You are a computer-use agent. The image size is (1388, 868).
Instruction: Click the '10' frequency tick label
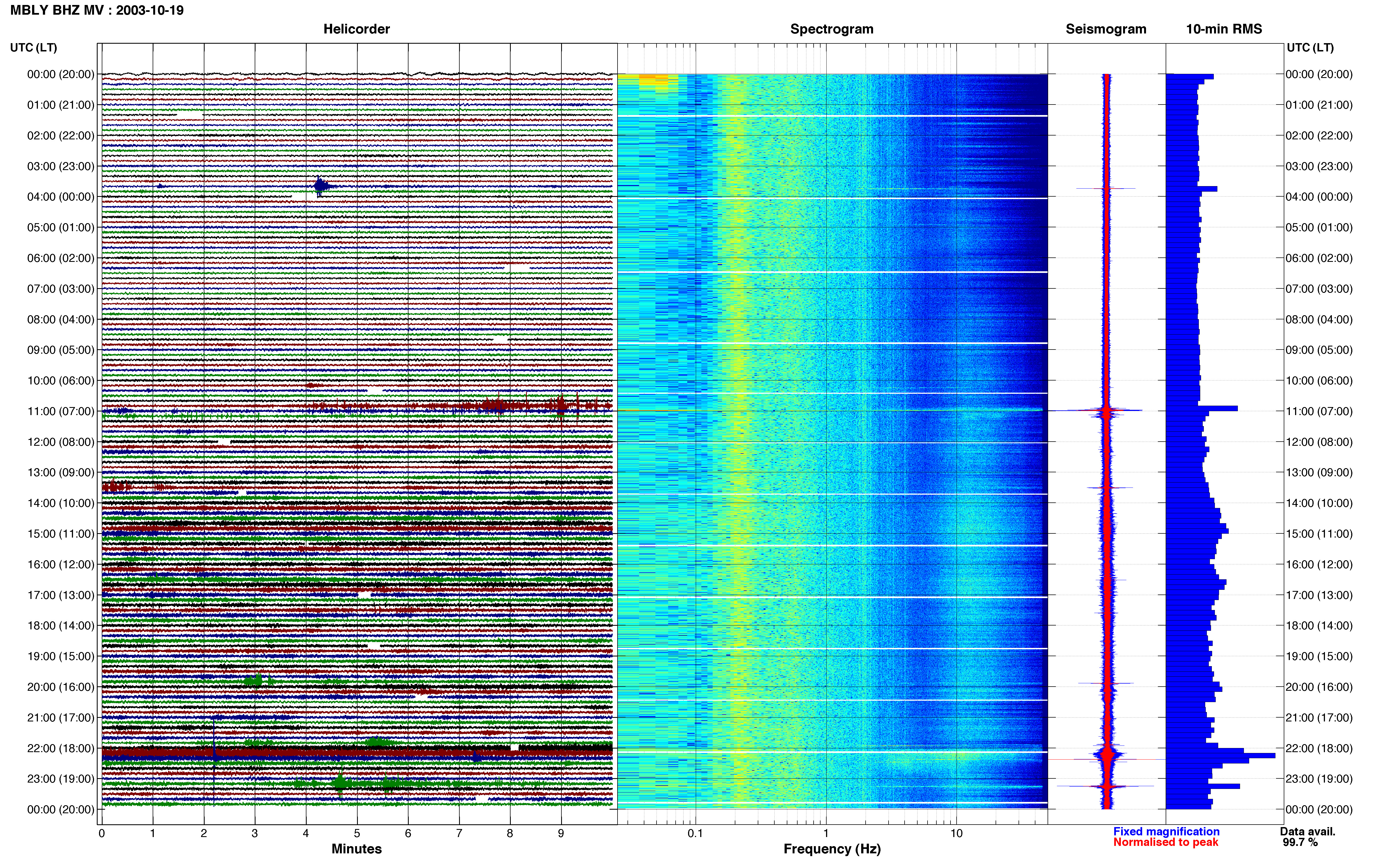[956, 833]
